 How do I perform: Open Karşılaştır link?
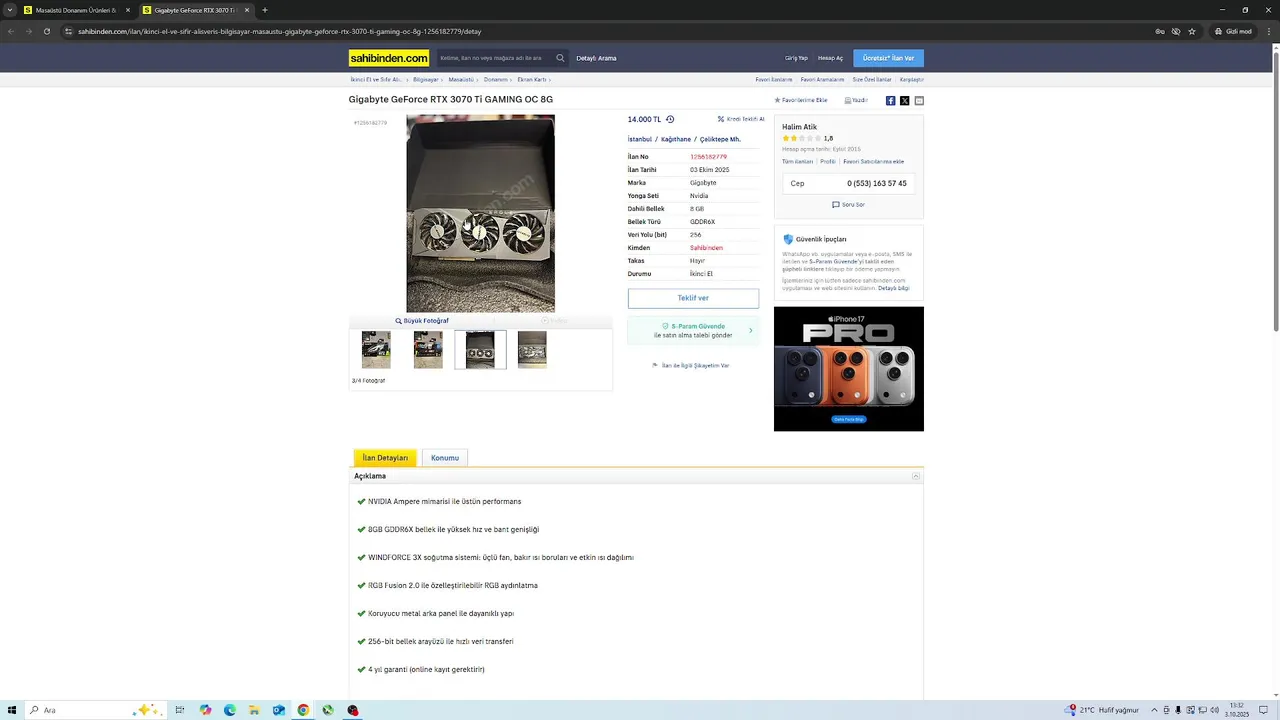(912, 79)
